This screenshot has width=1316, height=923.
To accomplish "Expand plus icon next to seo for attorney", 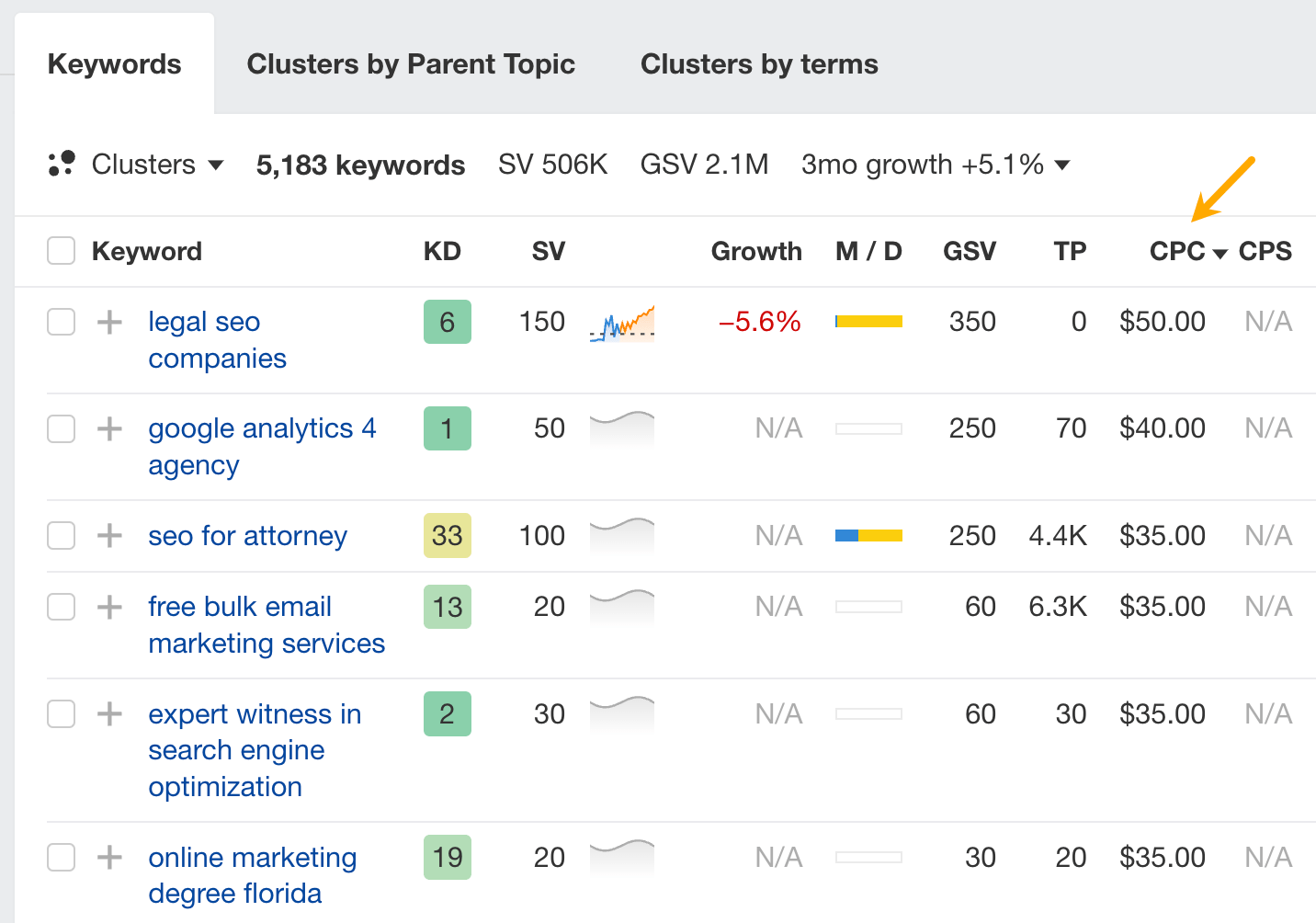I will pyautogui.click(x=109, y=535).
